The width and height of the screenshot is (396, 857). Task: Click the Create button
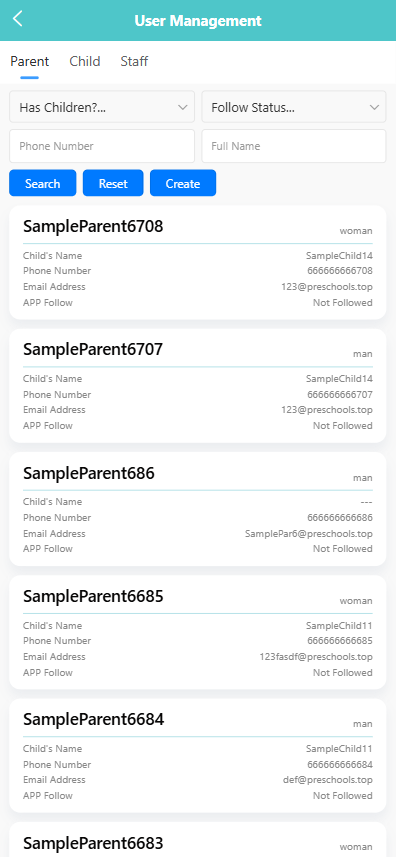click(x=183, y=183)
